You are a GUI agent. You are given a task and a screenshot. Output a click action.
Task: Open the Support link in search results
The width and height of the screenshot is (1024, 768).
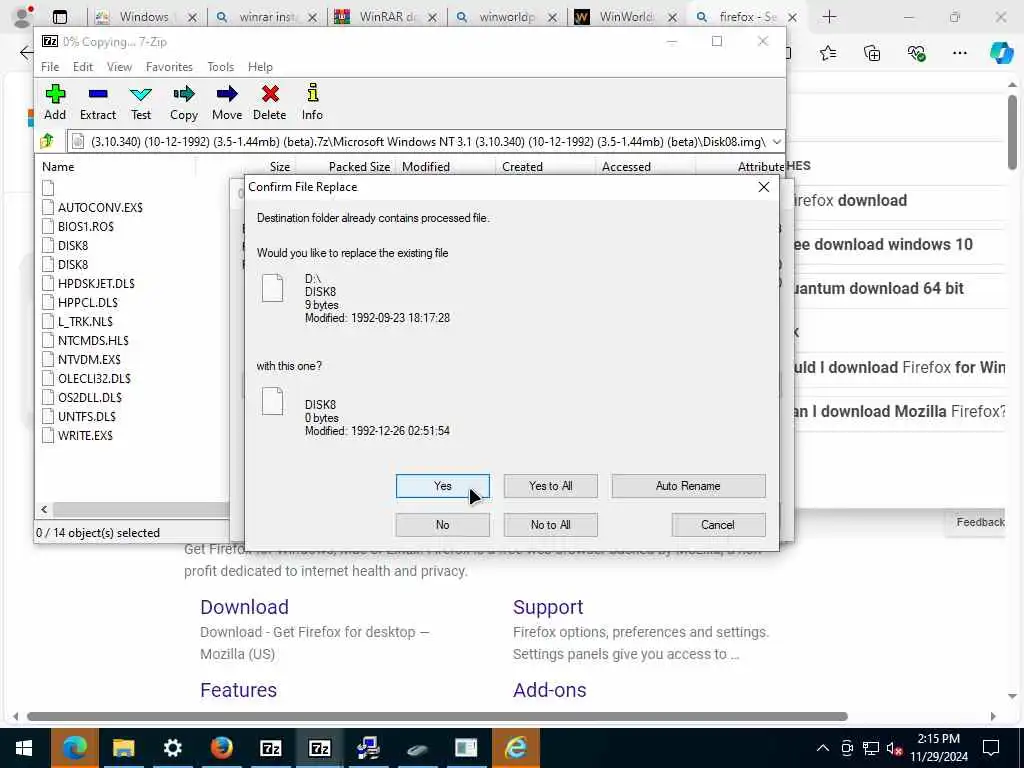point(548,607)
